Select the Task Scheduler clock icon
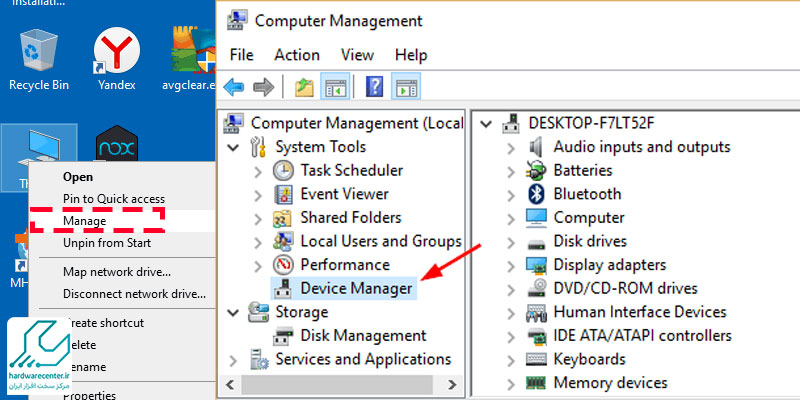This screenshot has height=400, width=800. coord(285,170)
